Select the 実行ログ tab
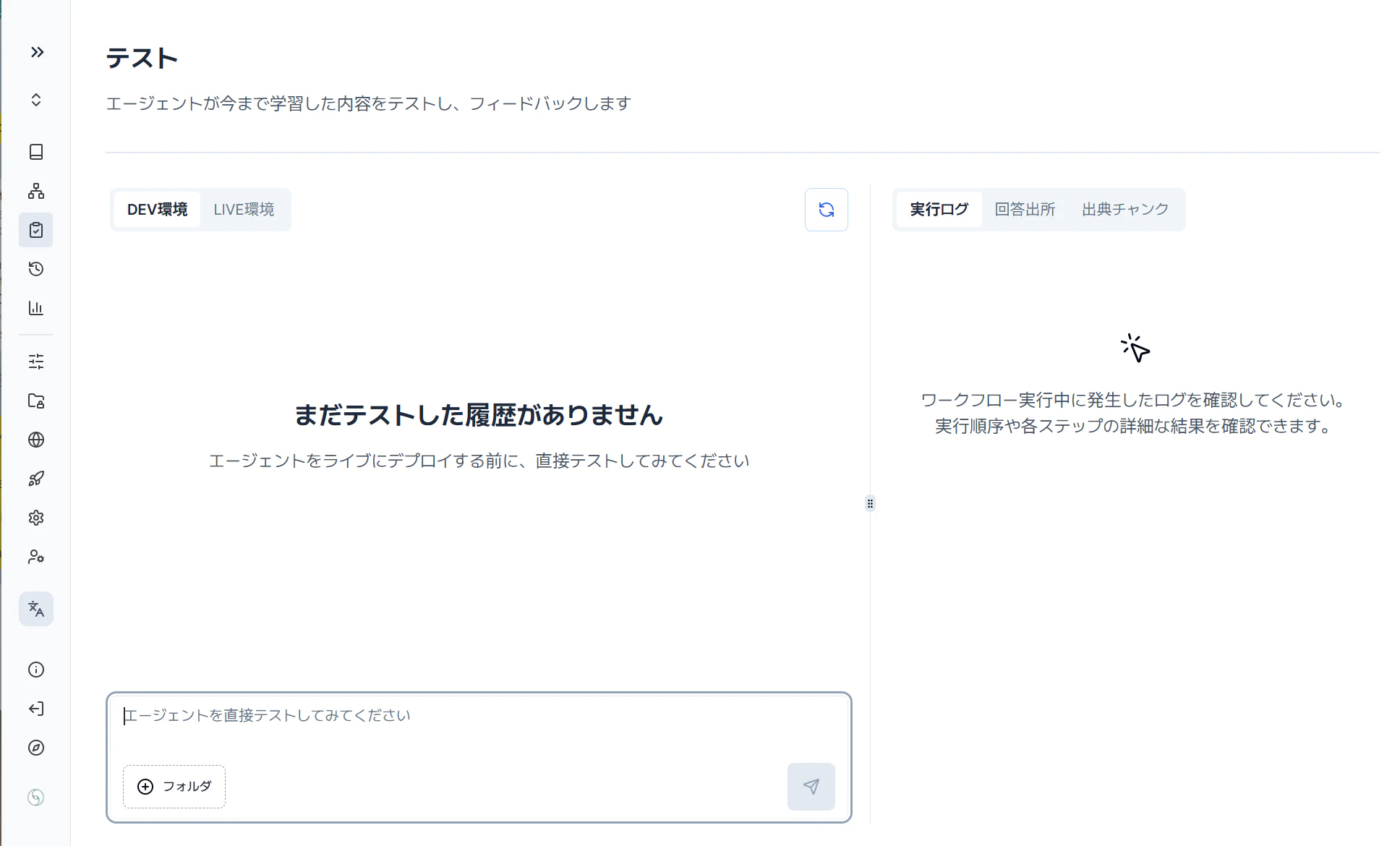Viewport: 1400px width, 846px height. 939,210
